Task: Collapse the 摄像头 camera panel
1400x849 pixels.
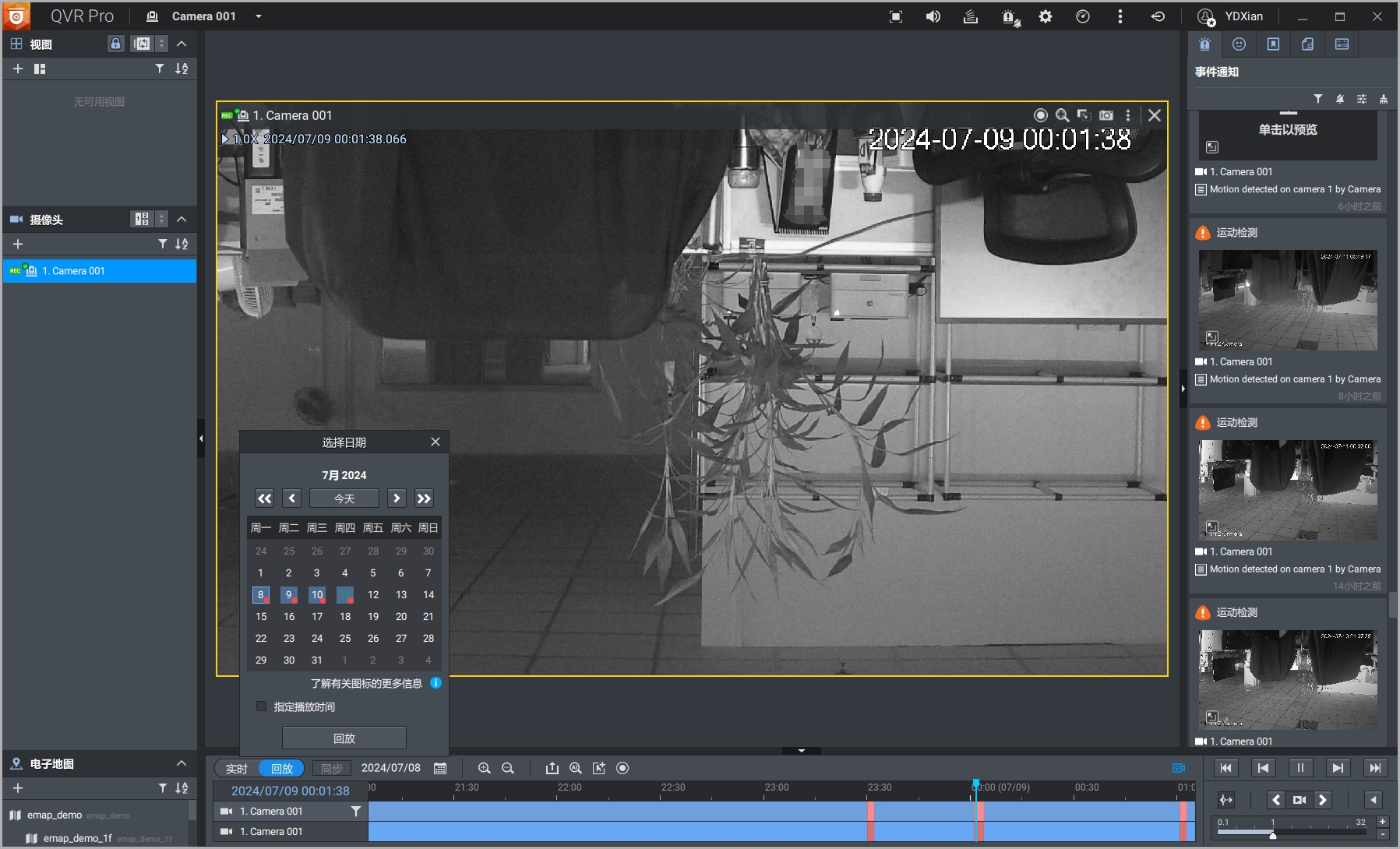Action: [x=182, y=219]
